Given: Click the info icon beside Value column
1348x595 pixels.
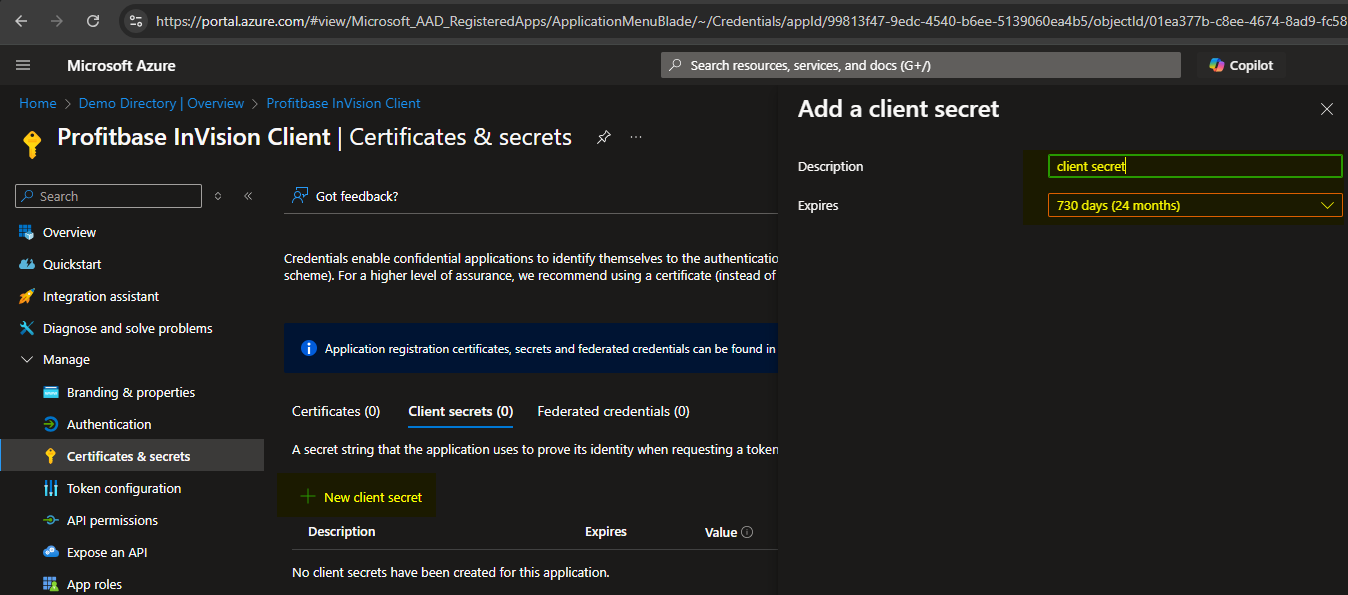Looking at the screenshot, I should click(745, 531).
